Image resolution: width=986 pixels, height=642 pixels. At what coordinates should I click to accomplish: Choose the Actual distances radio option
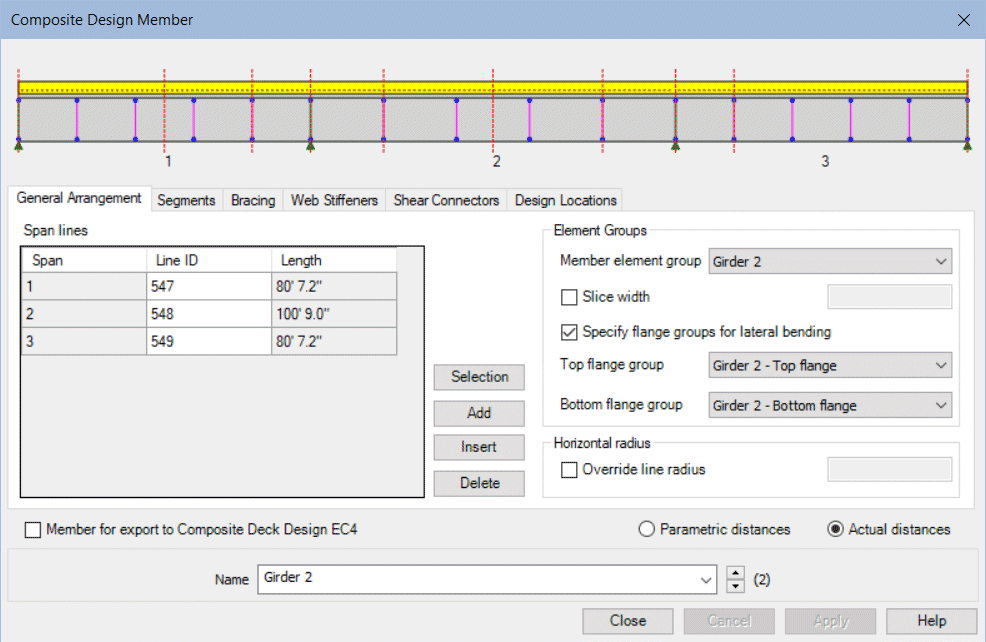coord(836,530)
